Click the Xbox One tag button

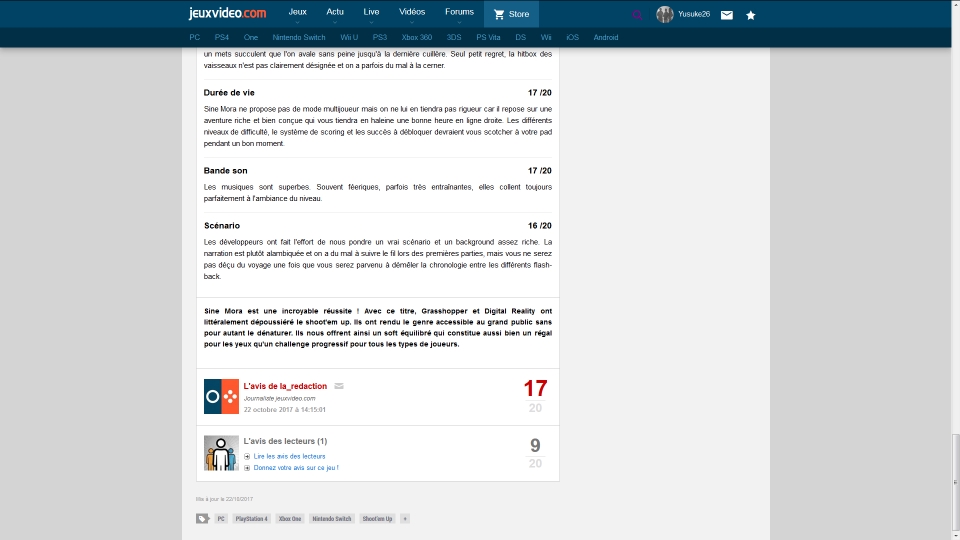[290, 519]
